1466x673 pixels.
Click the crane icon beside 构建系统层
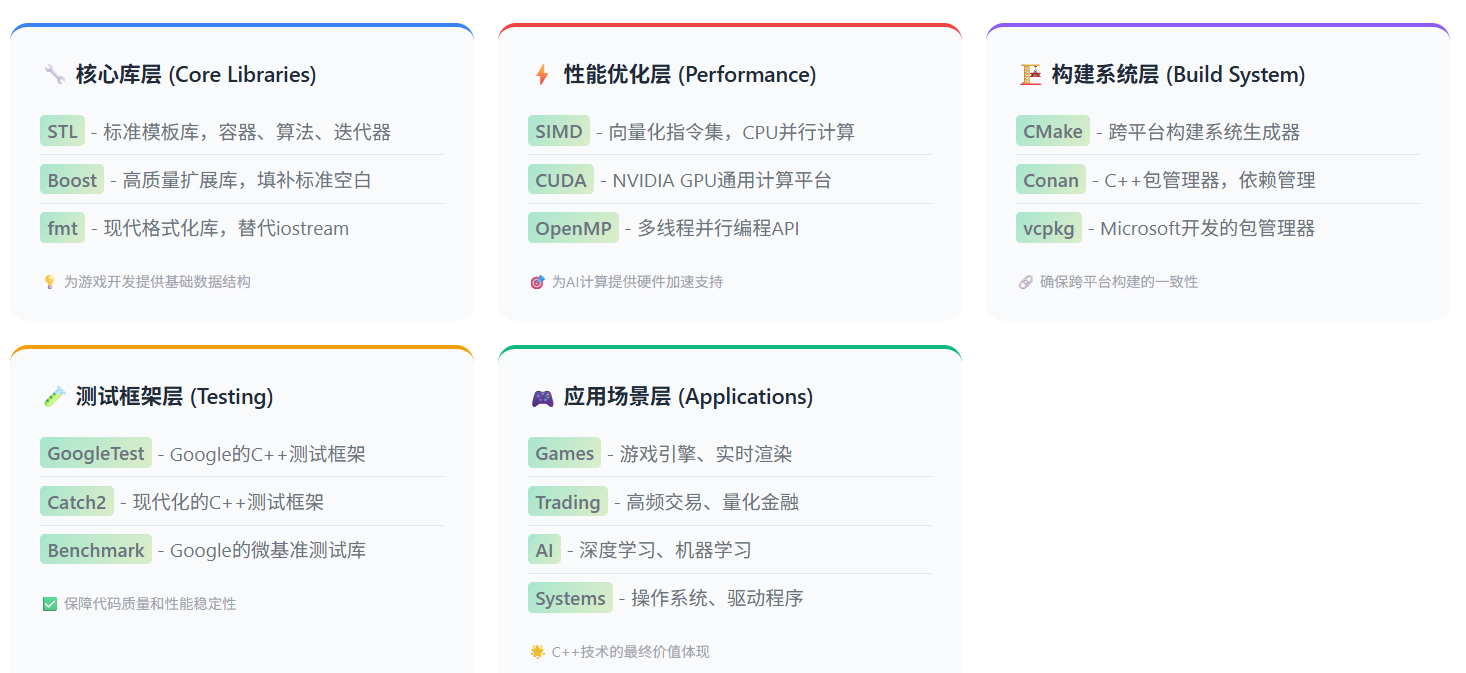[x=1030, y=75]
